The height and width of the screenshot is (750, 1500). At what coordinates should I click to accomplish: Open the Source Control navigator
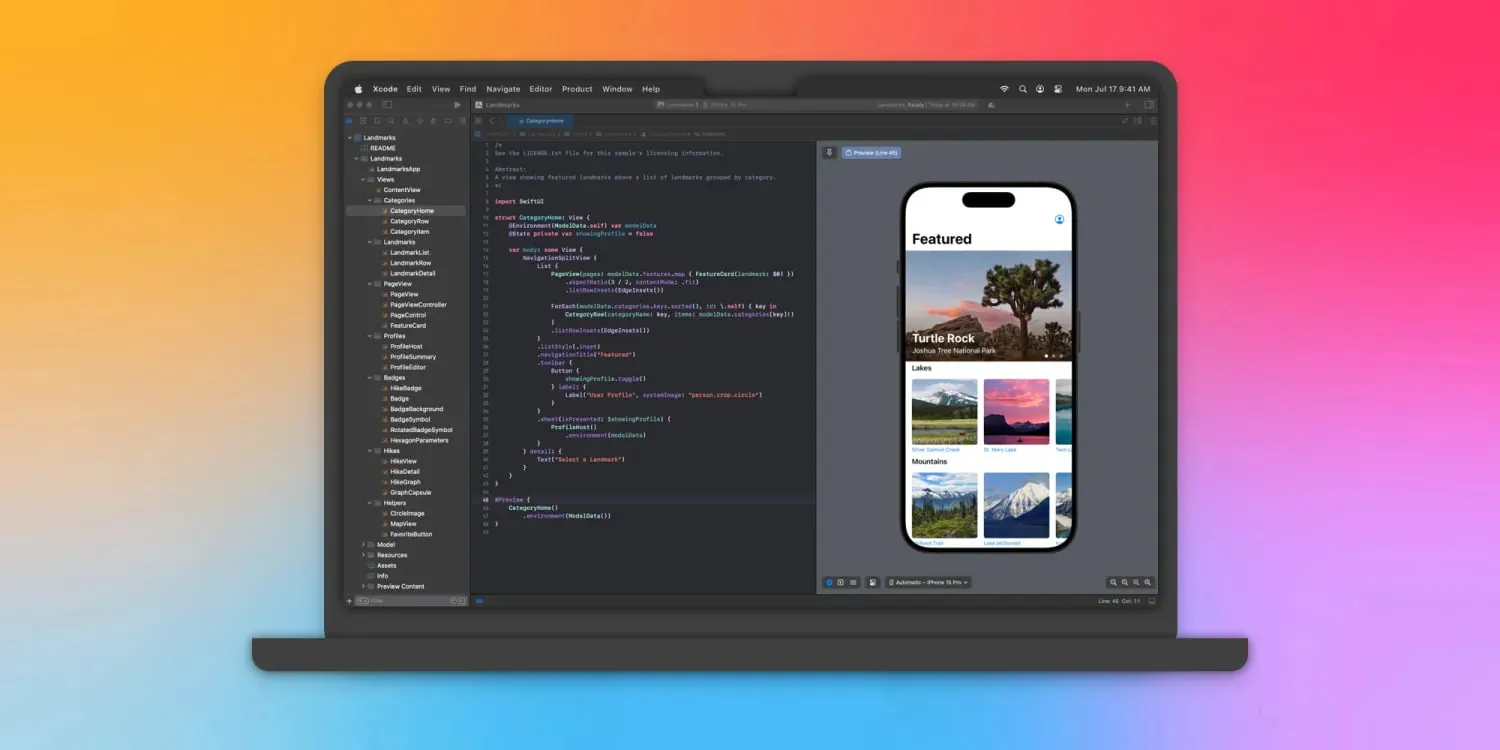click(x=362, y=121)
